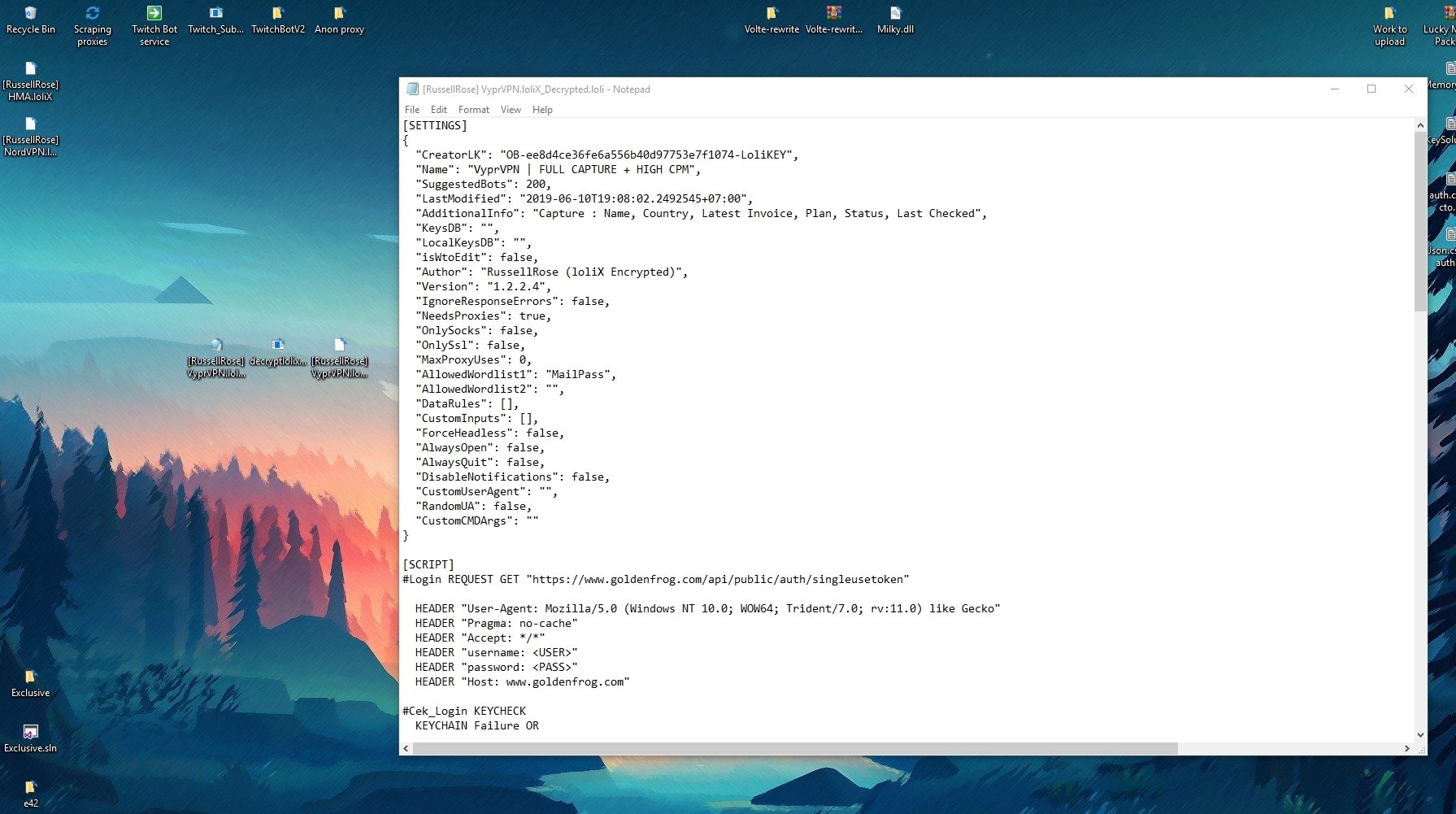The width and height of the screenshot is (1456, 814).
Task: Select the [RussellRose] NordVPN file icon
Action: 31,137
